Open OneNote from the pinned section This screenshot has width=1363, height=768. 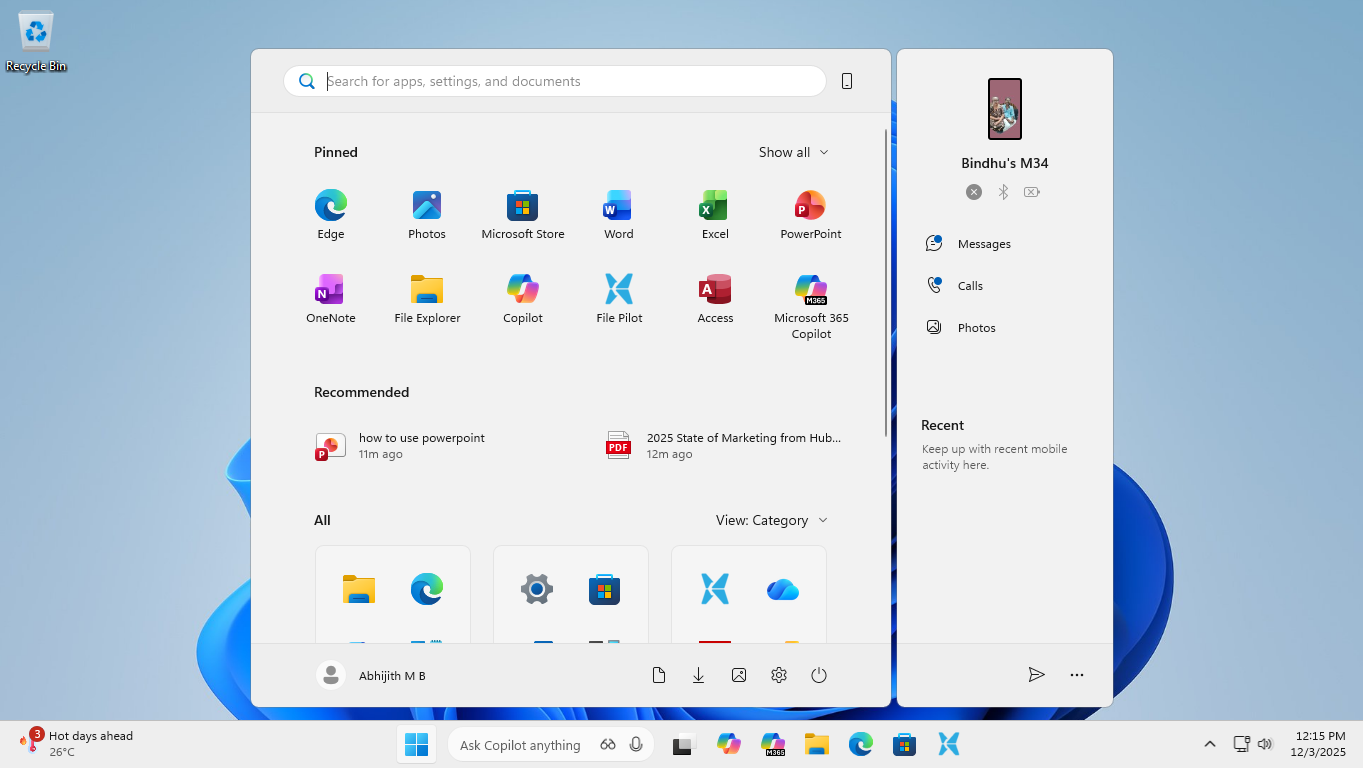tap(330, 297)
